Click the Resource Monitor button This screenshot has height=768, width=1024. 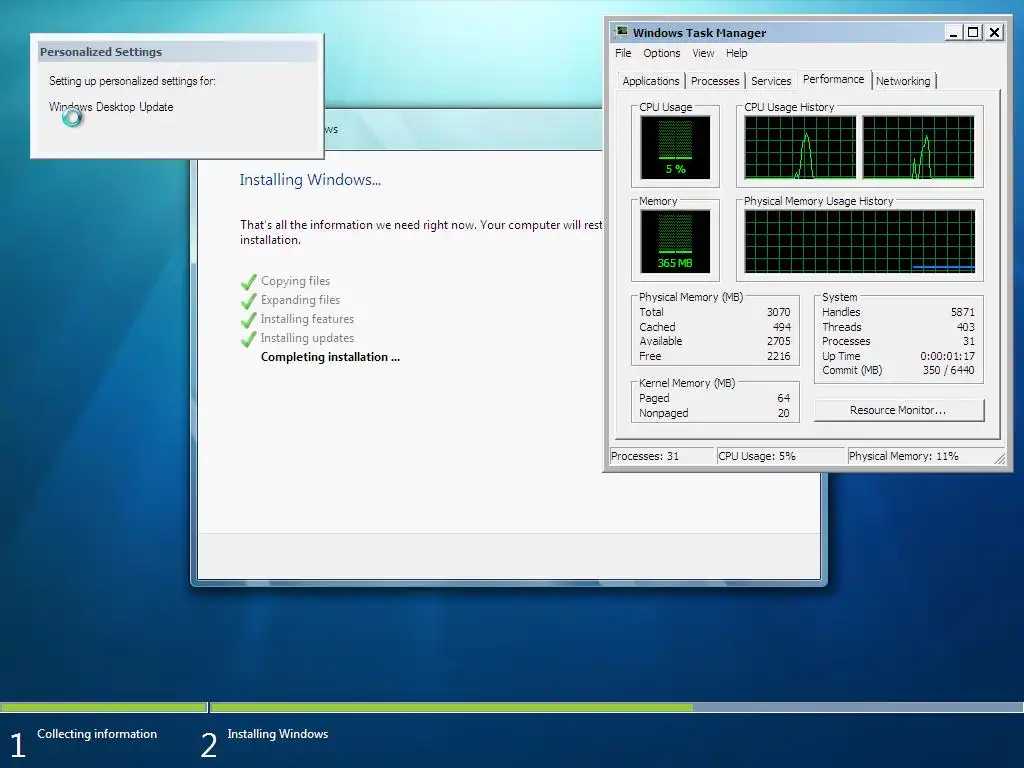coord(899,410)
